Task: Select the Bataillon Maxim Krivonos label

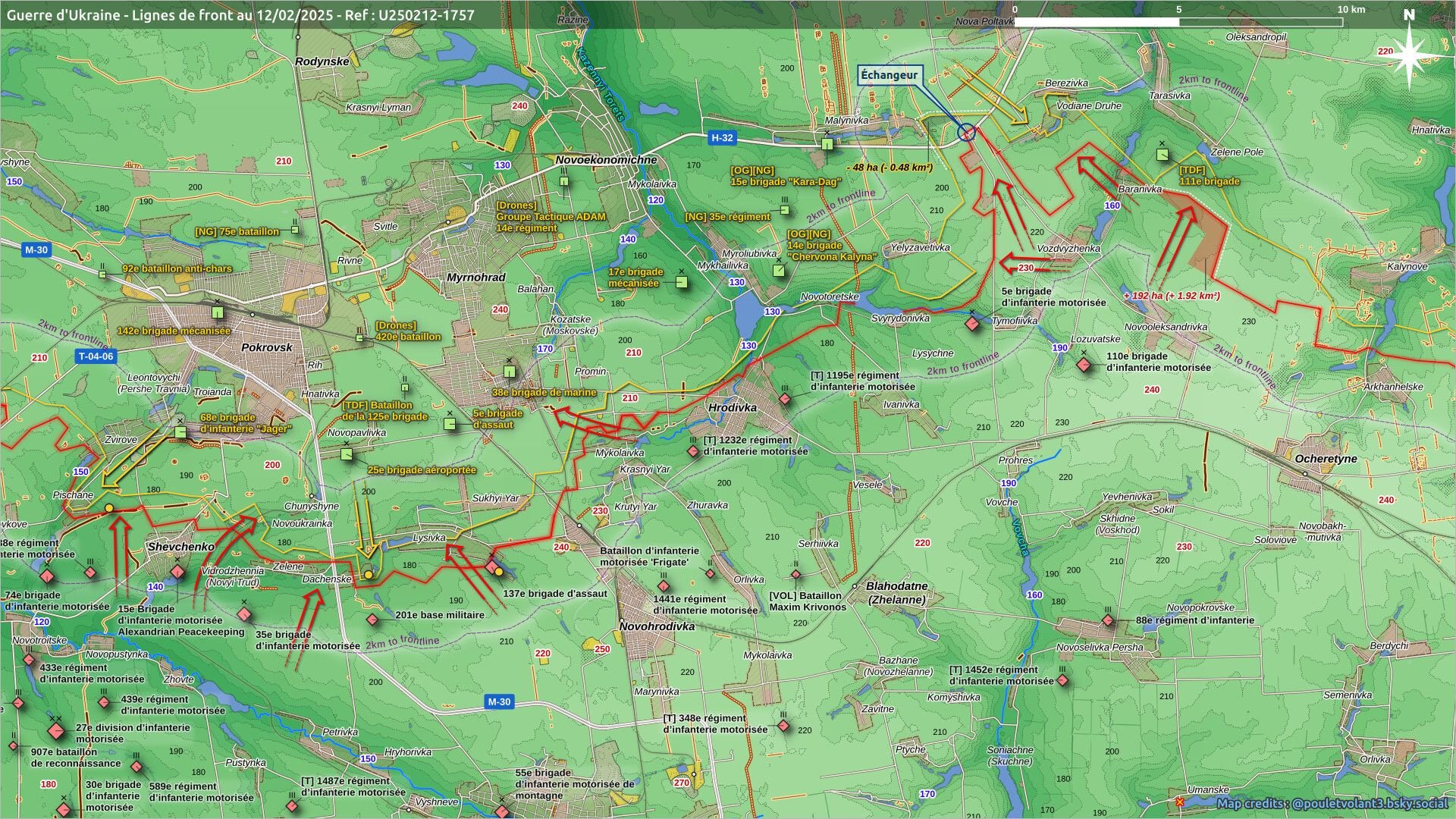Action: click(x=808, y=601)
